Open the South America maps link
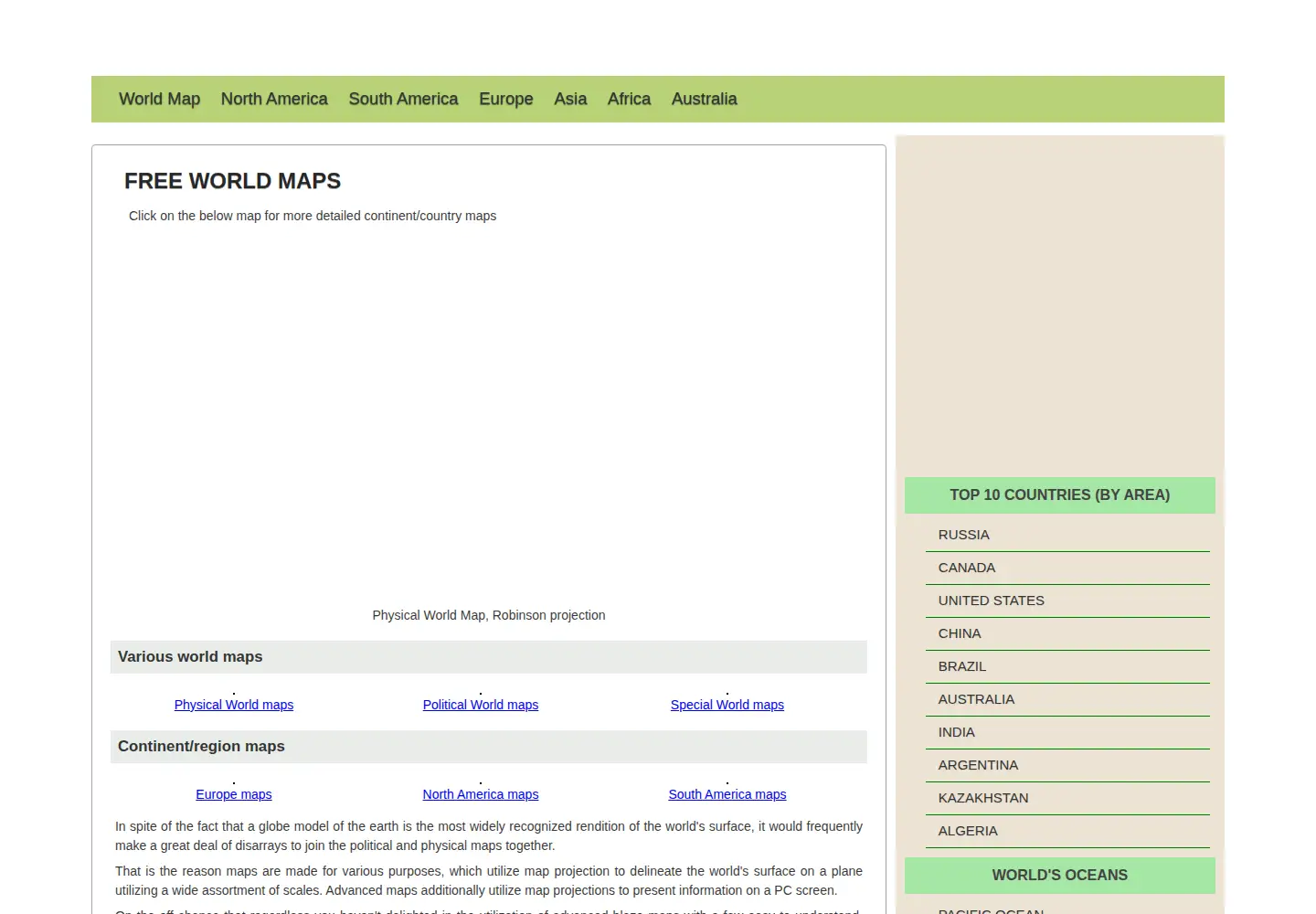 click(727, 794)
